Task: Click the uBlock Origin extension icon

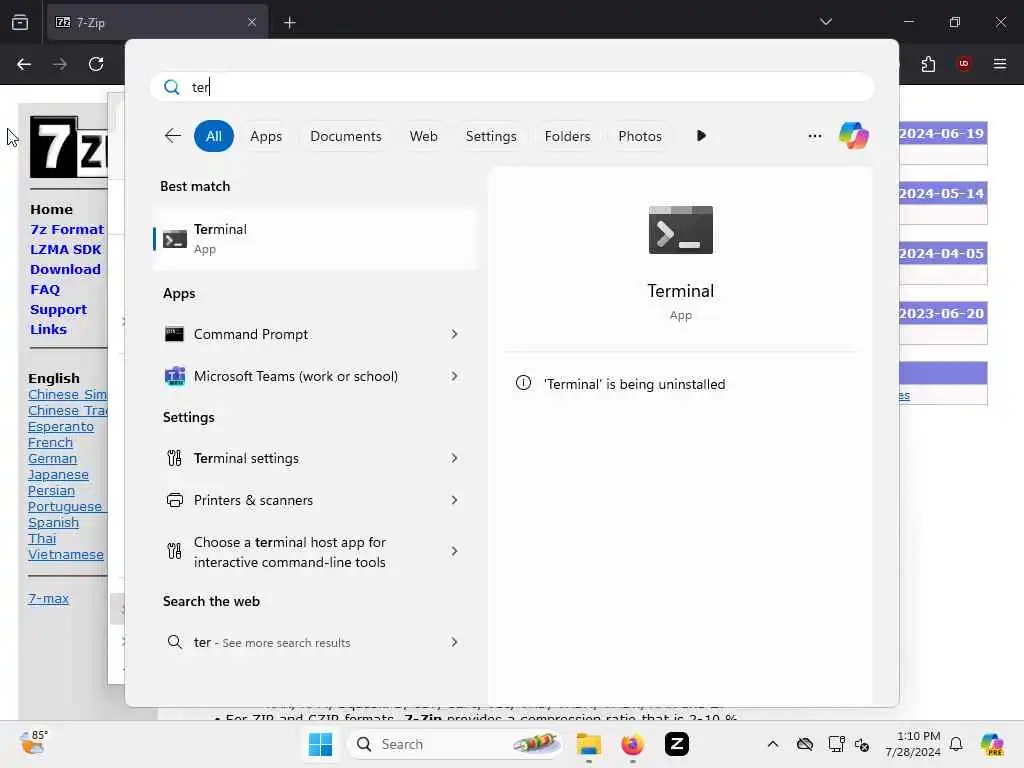Action: [964, 64]
